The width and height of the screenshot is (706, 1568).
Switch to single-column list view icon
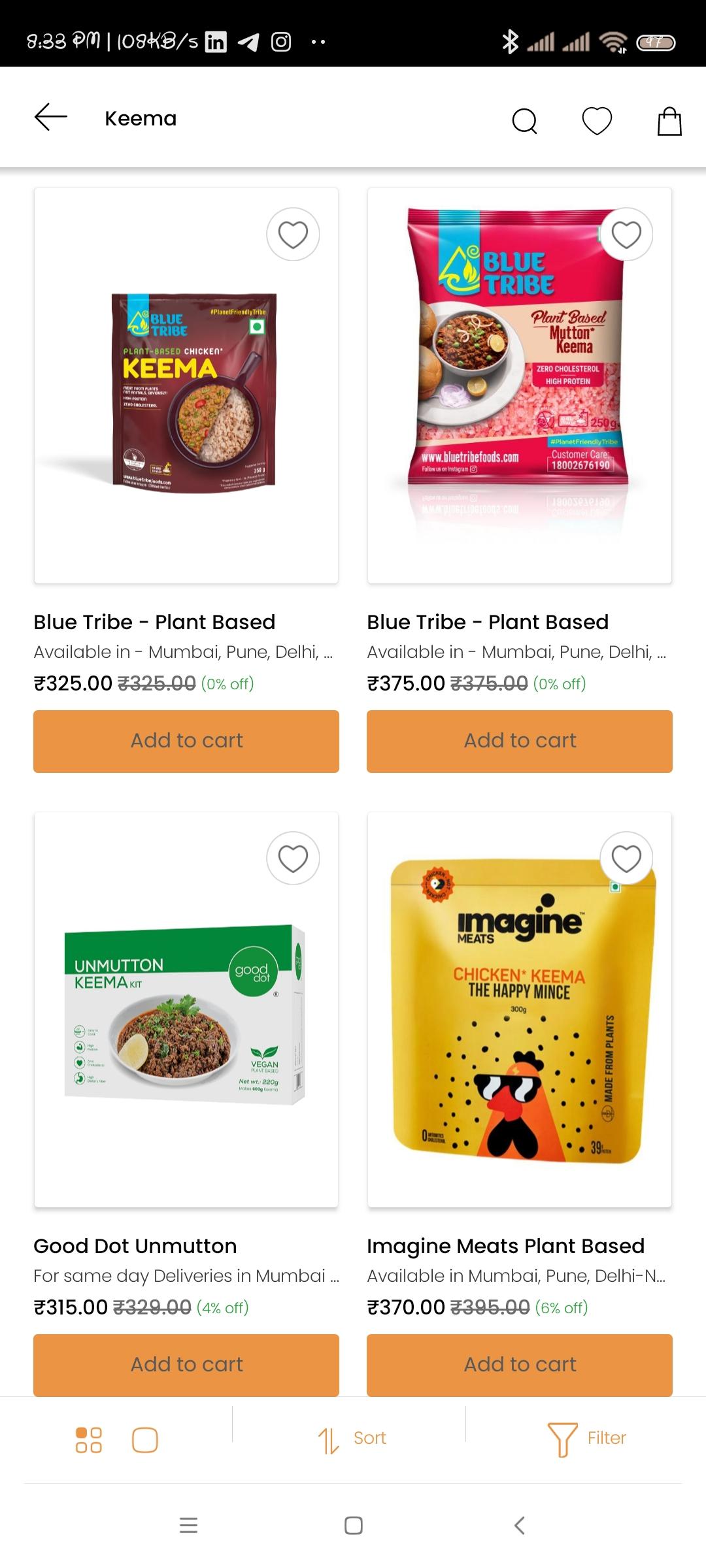pyautogui.click(x=145, y=1439)
